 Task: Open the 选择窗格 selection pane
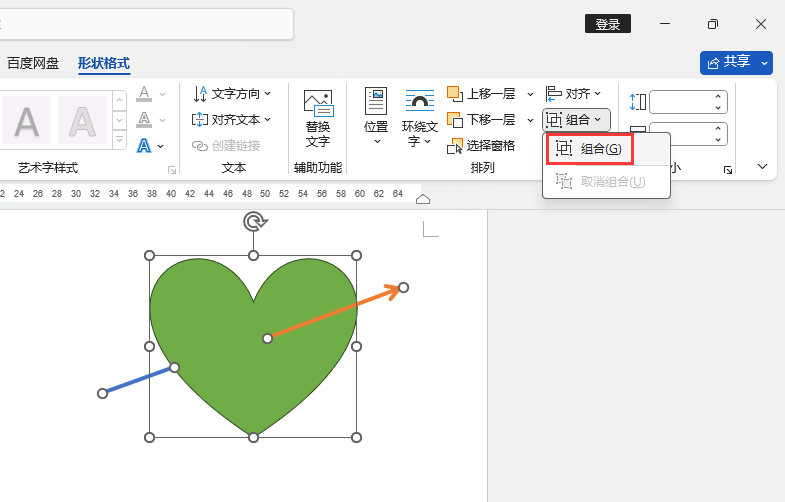point(481,146)
